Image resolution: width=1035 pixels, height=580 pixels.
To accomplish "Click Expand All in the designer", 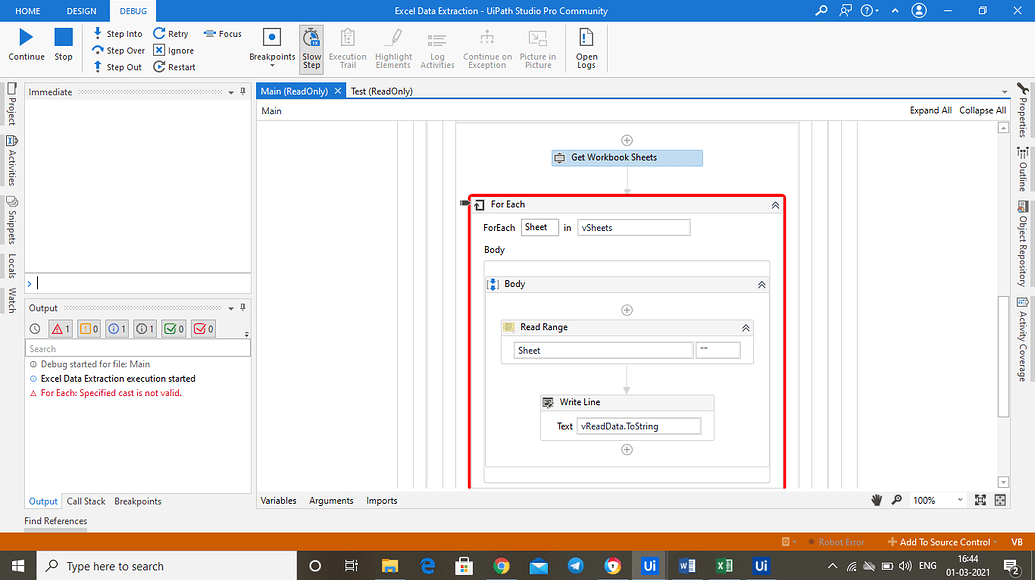I will point(929,110).
